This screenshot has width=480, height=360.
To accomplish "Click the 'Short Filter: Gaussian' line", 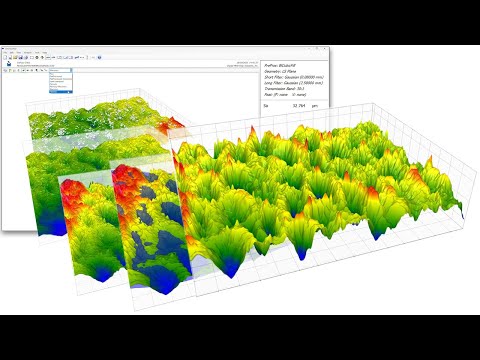I will (294, 77).
